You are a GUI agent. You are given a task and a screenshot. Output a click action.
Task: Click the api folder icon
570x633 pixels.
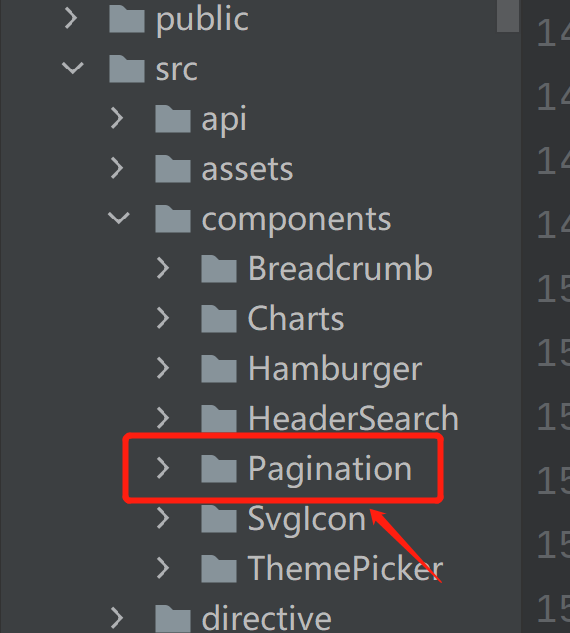173,119
